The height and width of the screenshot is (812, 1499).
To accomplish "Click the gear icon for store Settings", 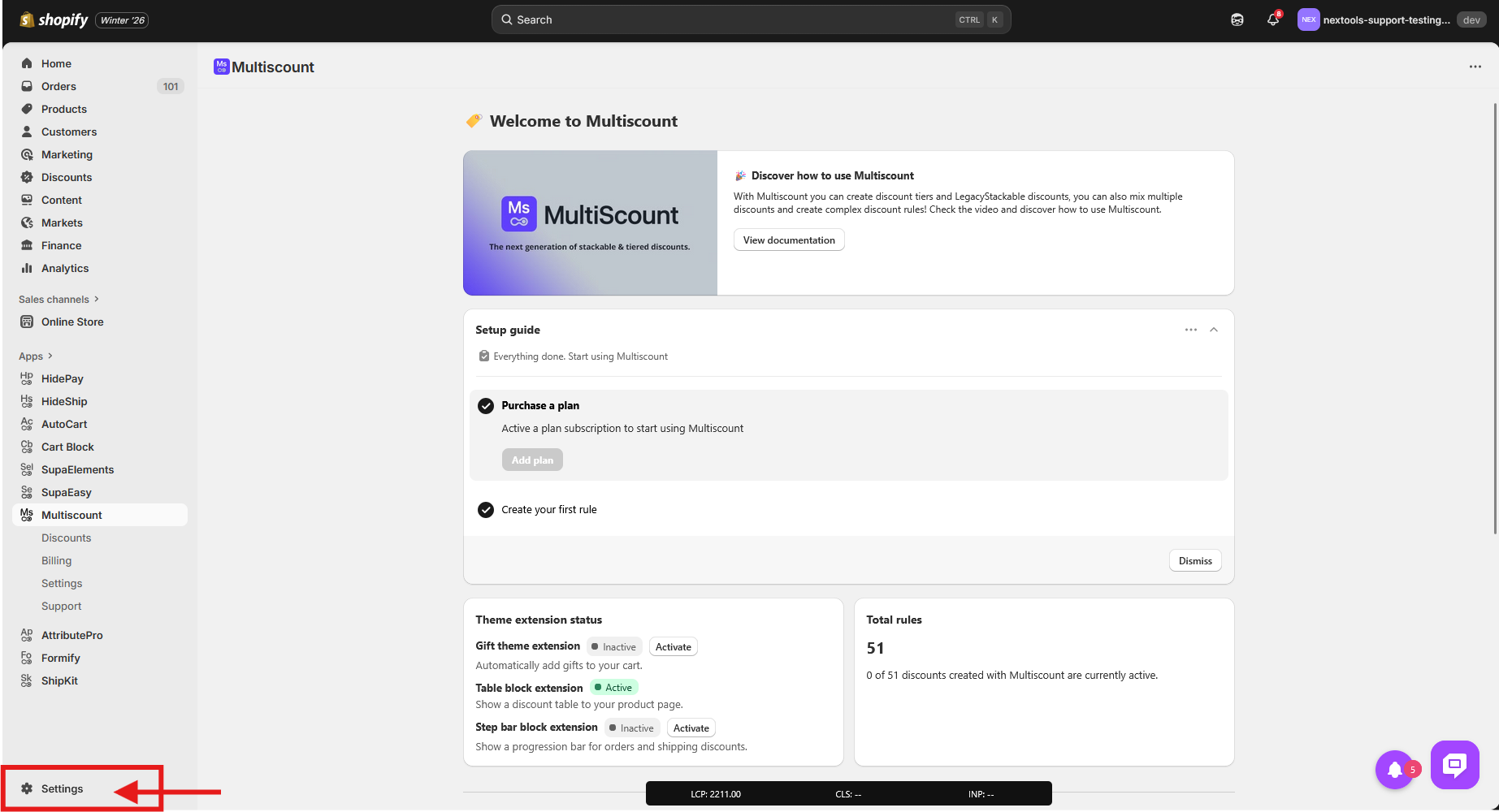I will tap(27, 788).
